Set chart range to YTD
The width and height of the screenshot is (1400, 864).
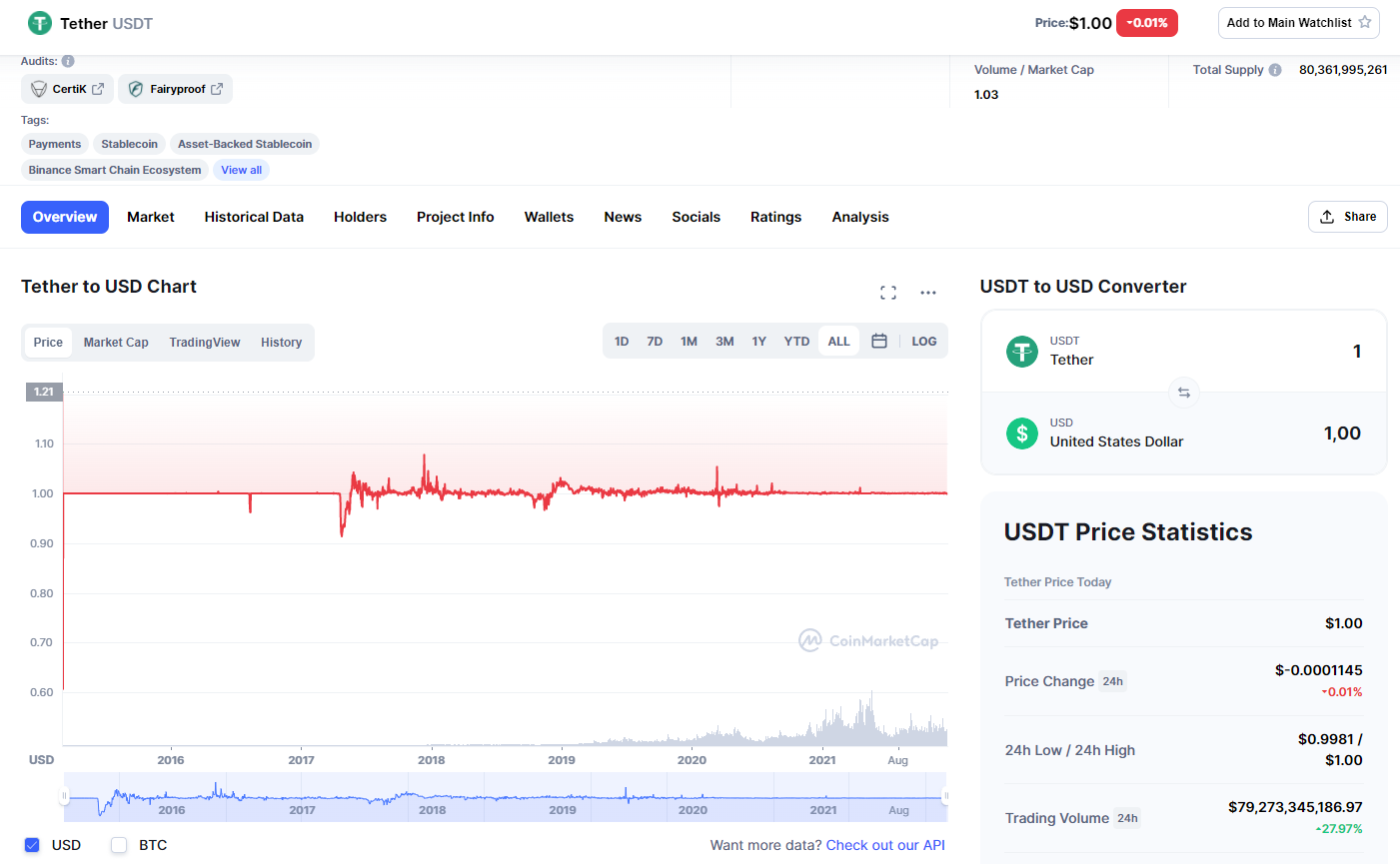(796, 342)
